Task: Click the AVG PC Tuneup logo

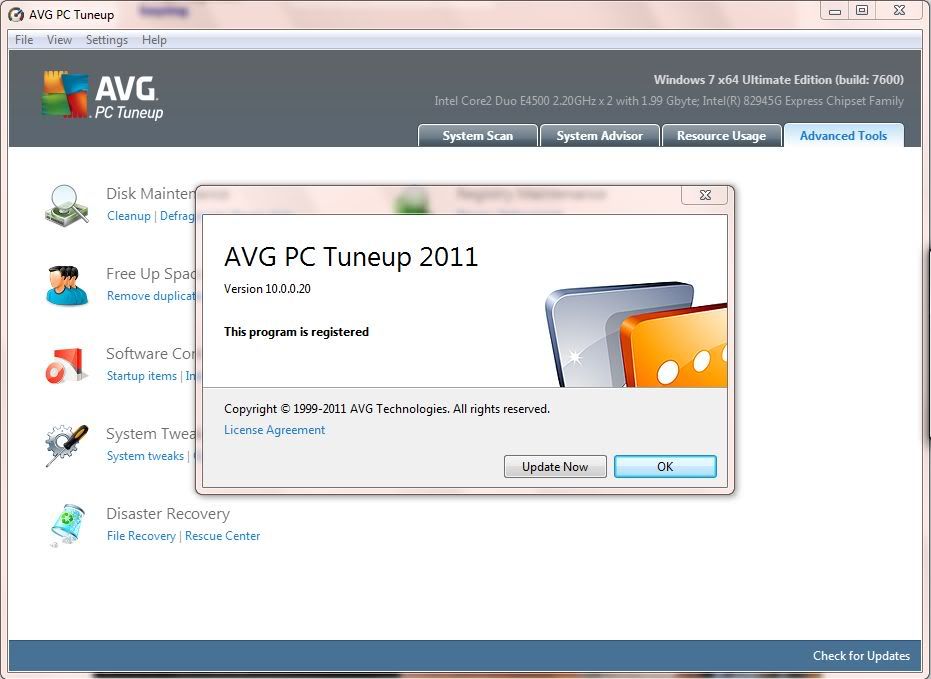Action: point(103,96)
